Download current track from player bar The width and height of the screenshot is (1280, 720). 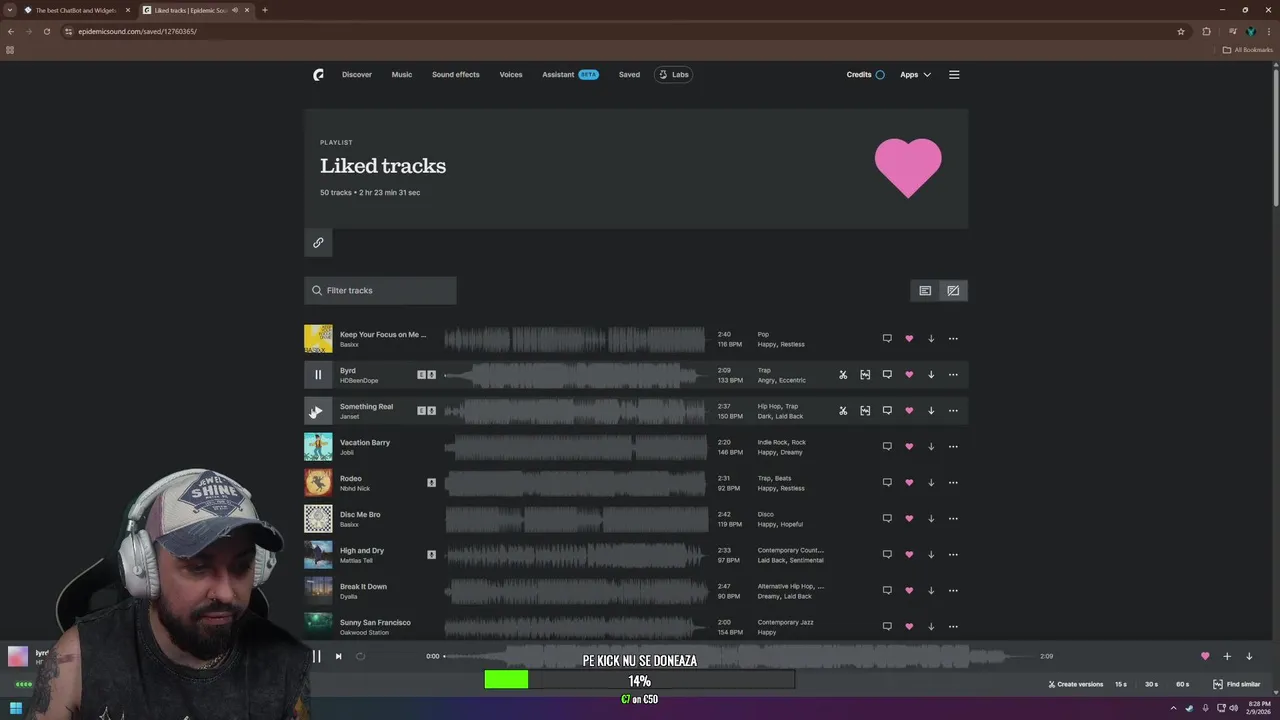point(1249,657)
